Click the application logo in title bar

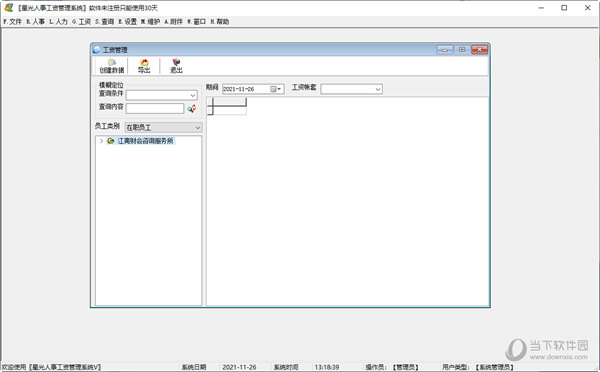point(8,8)
